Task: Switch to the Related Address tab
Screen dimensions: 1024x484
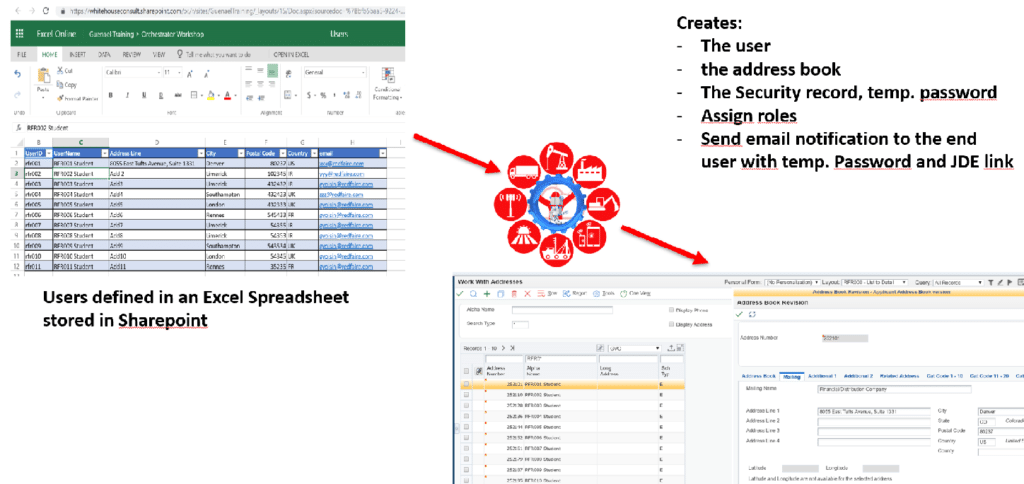Action: point(899,376)
